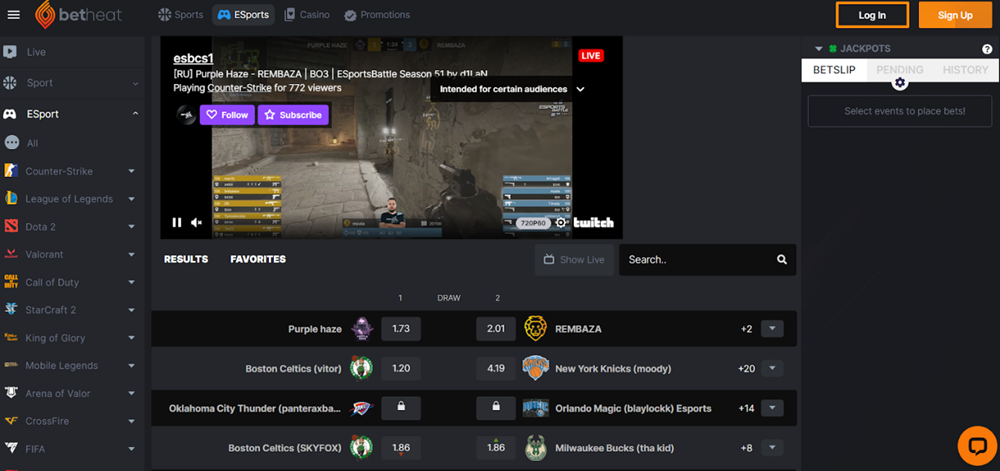
Task: Collapse the ESport sidebar section
Action: coord(135,114)
